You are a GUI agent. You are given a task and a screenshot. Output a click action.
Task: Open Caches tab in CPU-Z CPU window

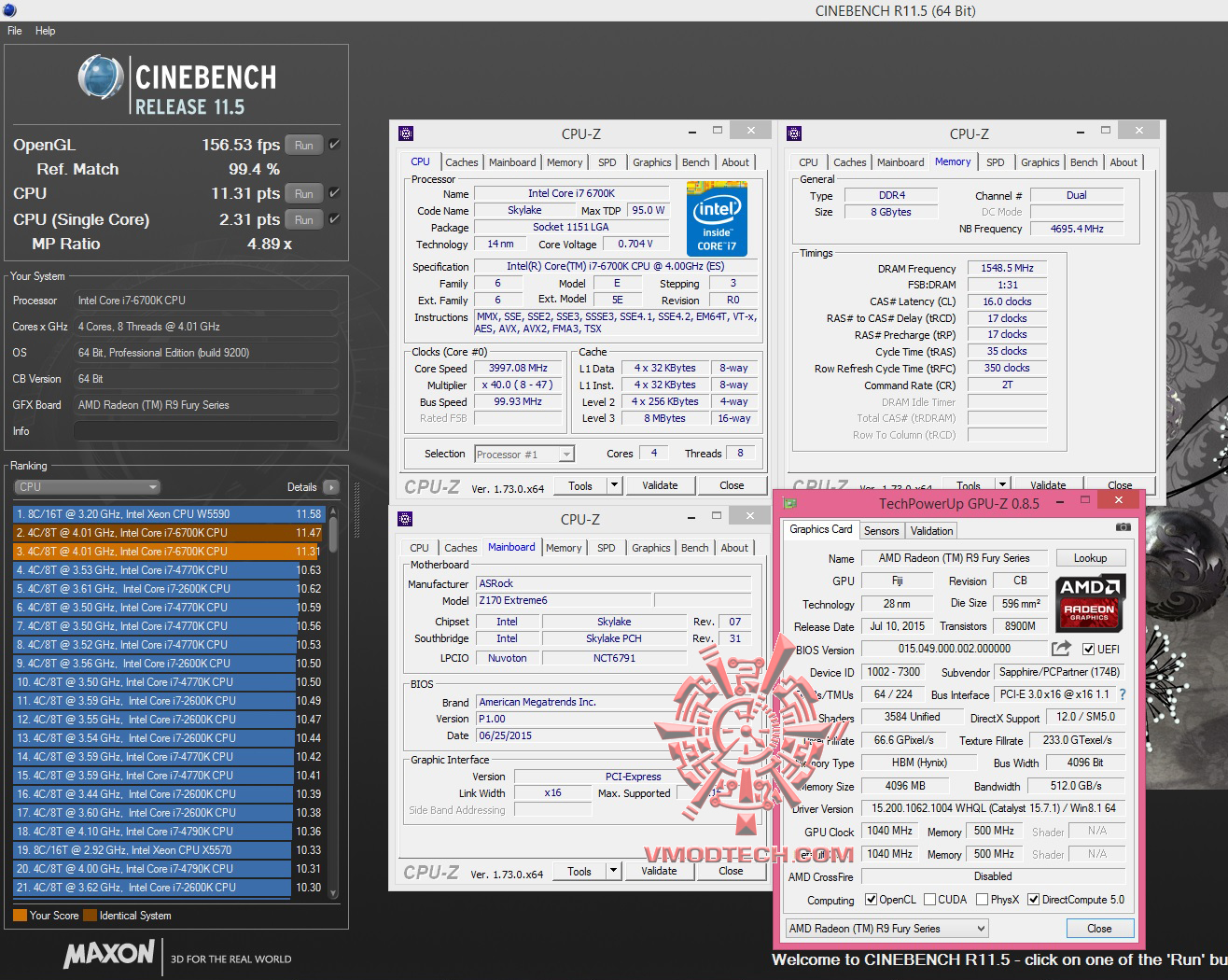[x=461, y=162]
